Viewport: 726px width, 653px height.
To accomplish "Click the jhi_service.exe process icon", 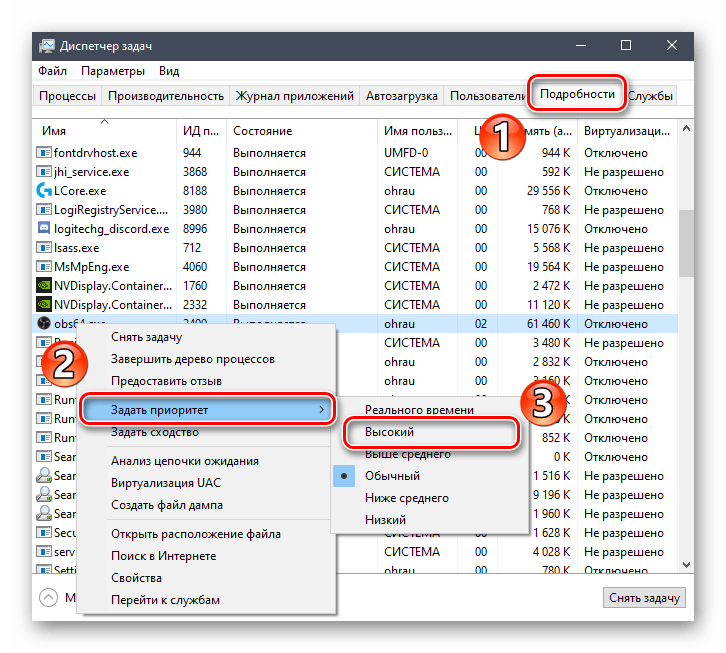I will [x=44, y=172].
